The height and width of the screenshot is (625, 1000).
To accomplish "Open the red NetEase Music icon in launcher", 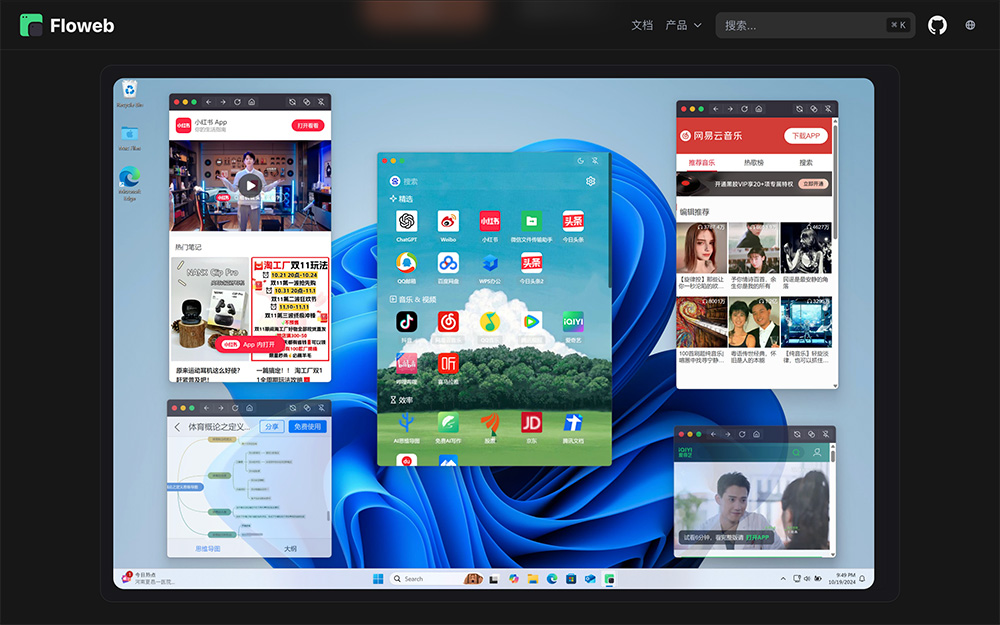I will (448, 322).
